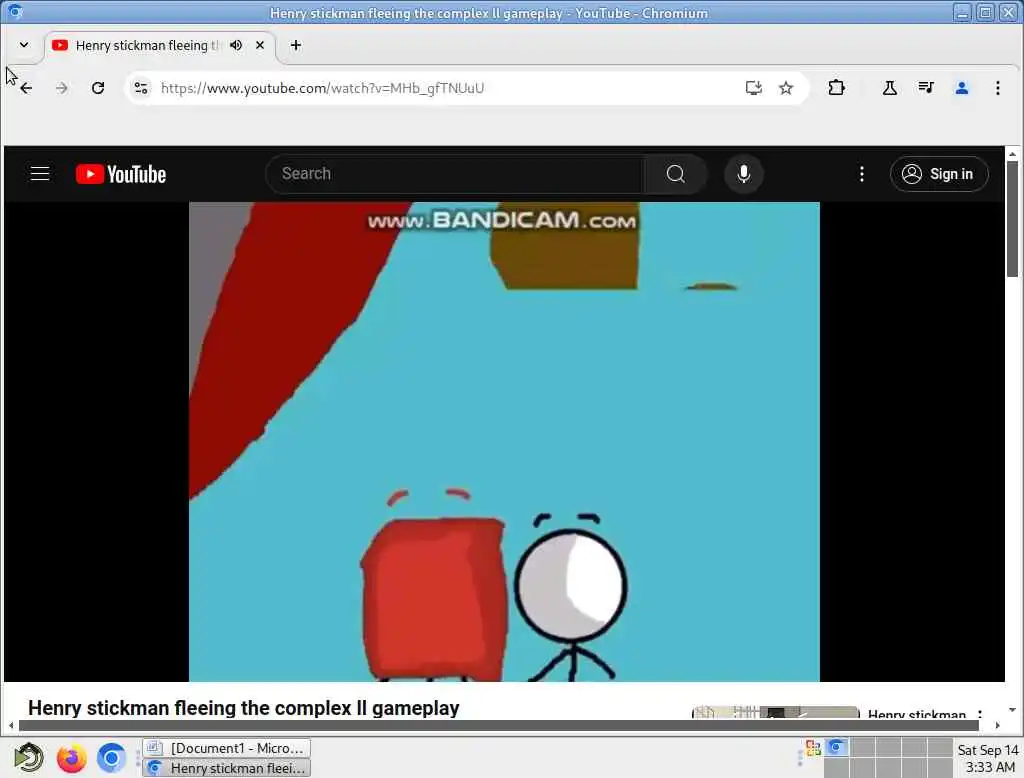Screen dimensions: 1024x778
Task: Search with your voice microphone button
Action: 743,174
